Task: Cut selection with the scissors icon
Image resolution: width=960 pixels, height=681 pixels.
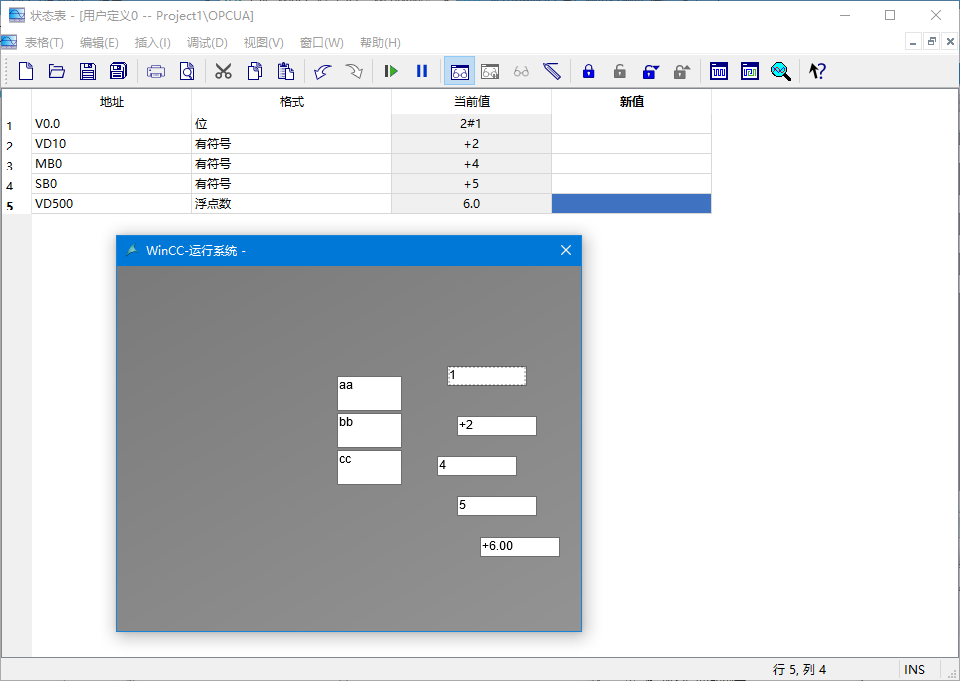Action: 223,71
